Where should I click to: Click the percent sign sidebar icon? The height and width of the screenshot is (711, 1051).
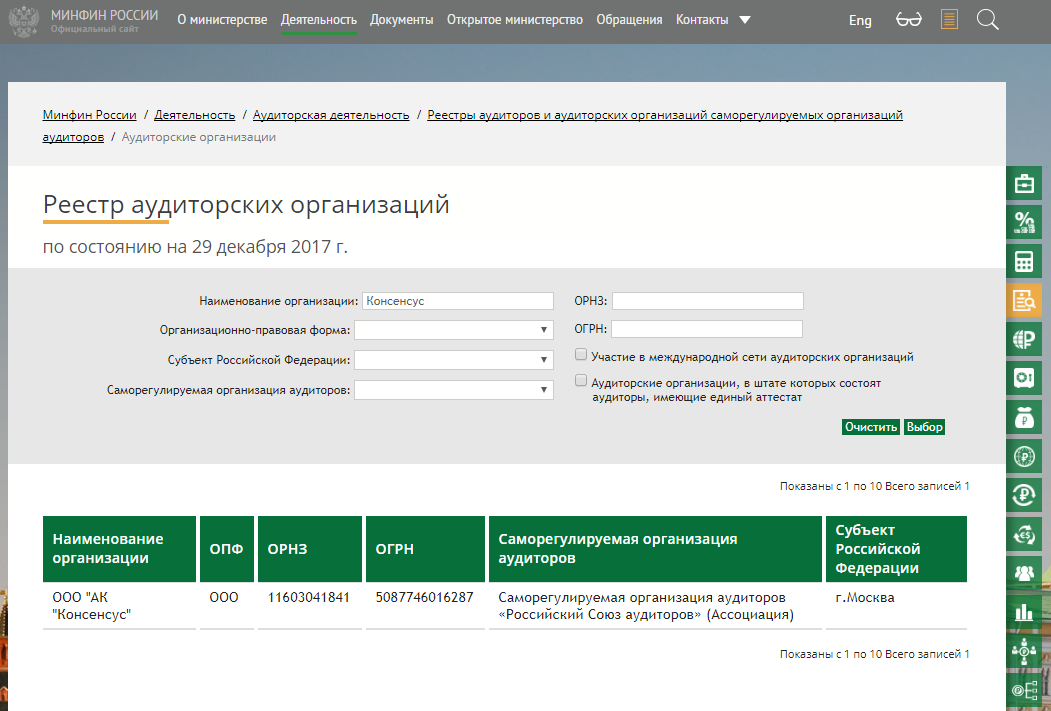point(1024,222)
